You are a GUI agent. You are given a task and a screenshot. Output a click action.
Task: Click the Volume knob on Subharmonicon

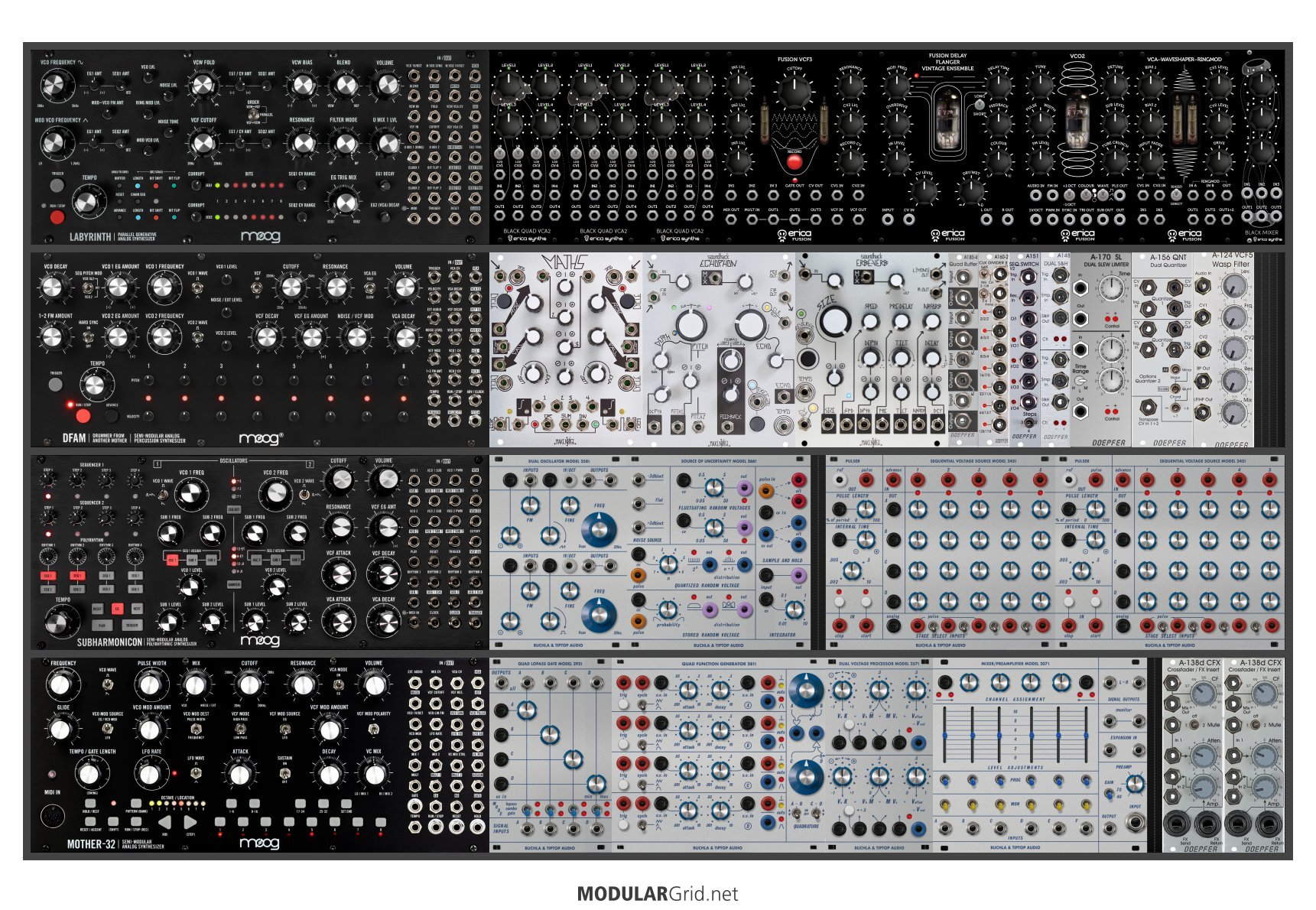coord(384,482)
